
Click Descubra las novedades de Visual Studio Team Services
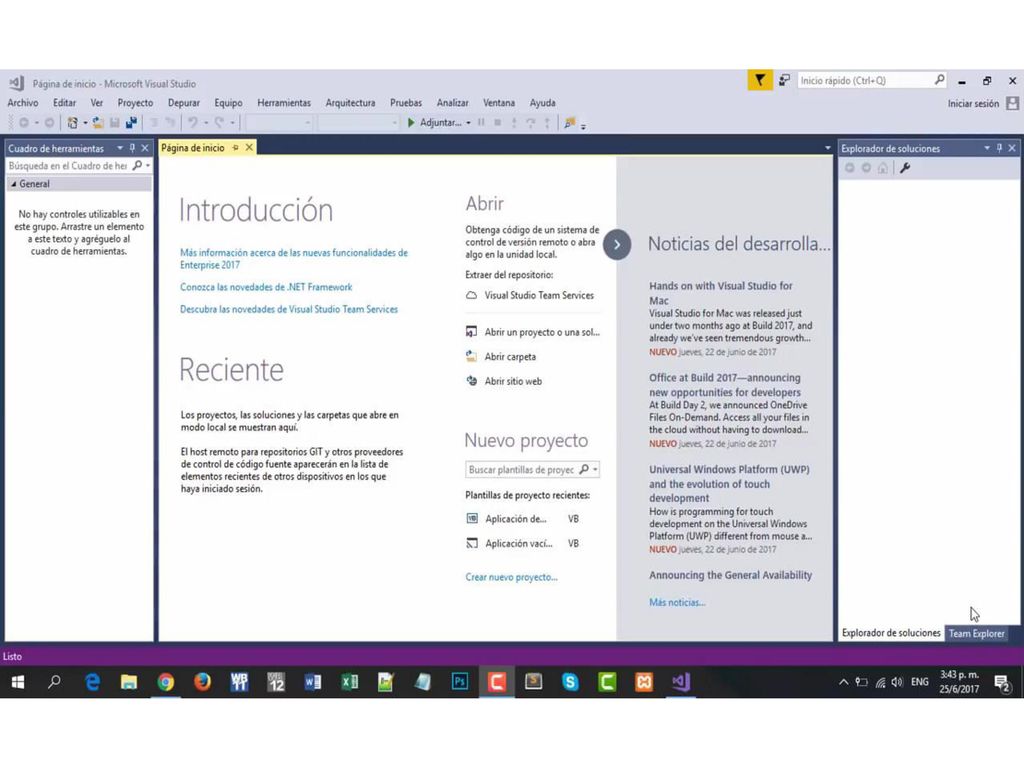(289, 310)
